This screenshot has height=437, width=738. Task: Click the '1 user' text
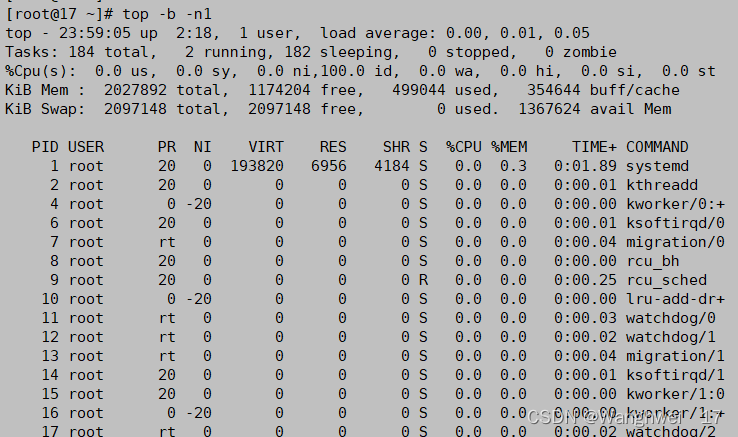tap(270, 33)
